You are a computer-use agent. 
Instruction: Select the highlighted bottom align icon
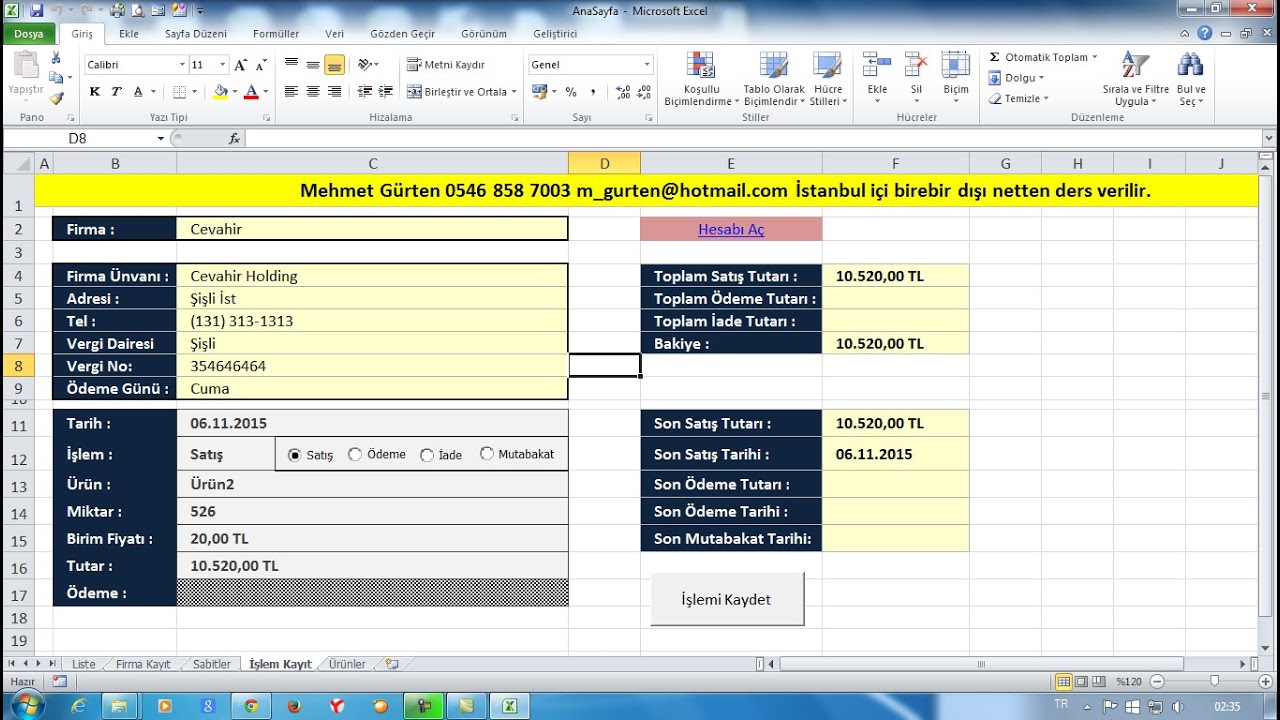(334, 64)
